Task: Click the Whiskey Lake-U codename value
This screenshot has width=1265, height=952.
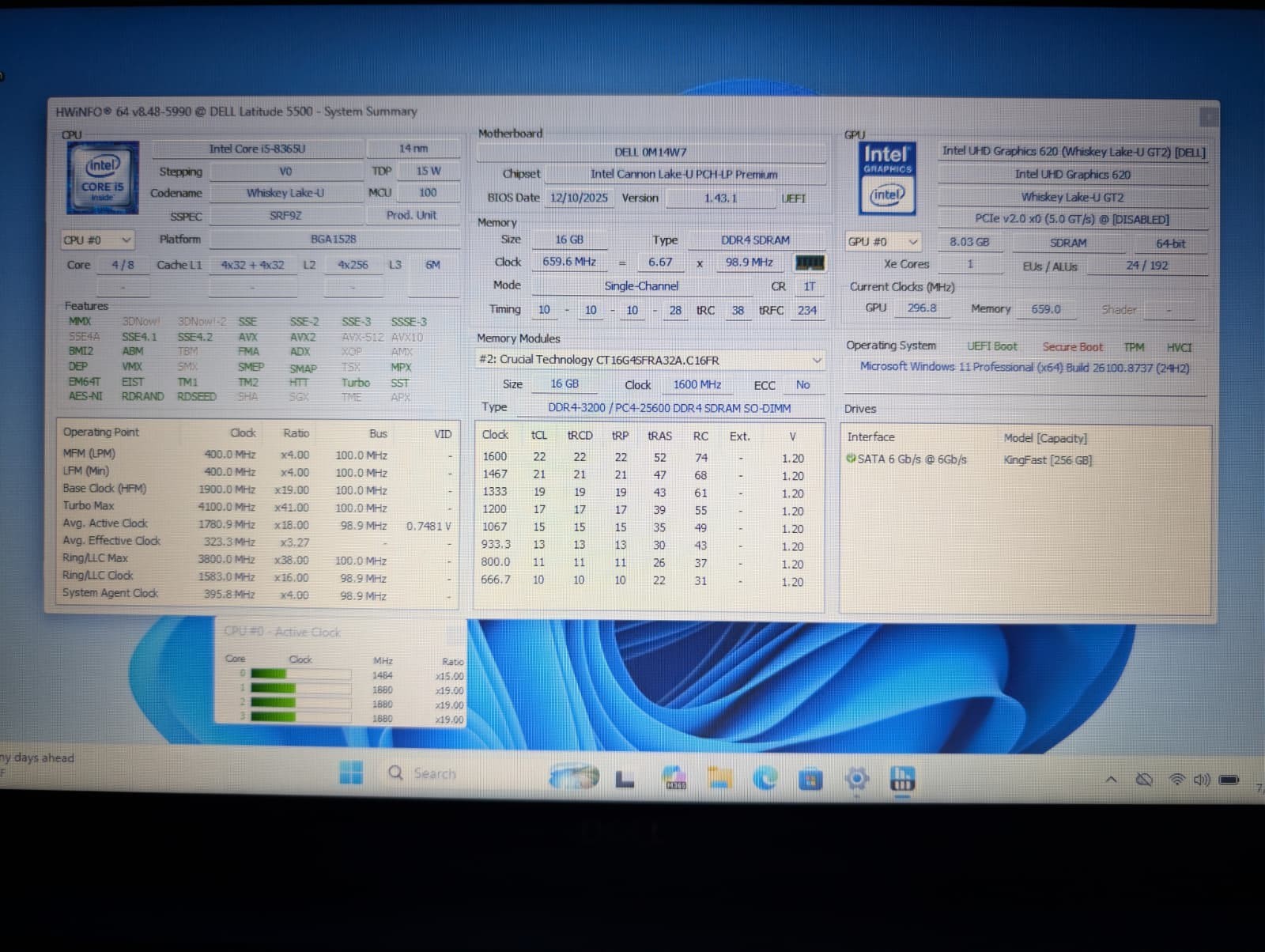Action: [x=285, y=193]
